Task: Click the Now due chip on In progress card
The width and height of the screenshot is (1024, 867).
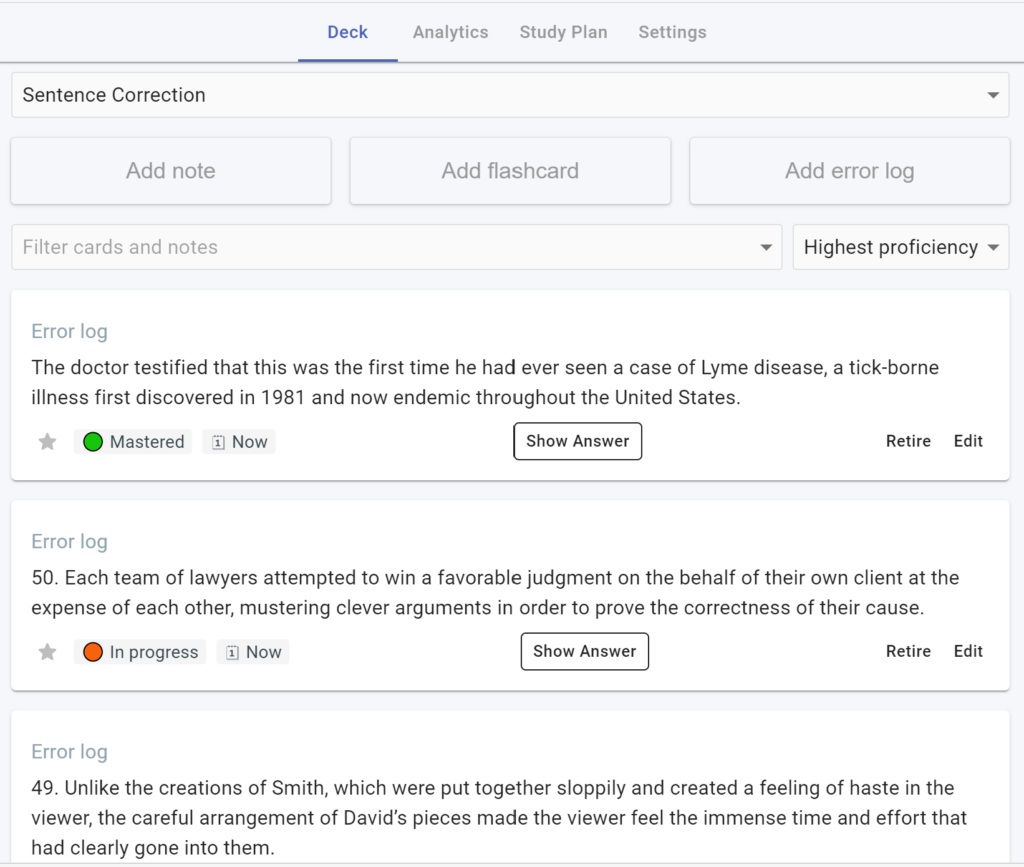Action: (x=253, y=652)
